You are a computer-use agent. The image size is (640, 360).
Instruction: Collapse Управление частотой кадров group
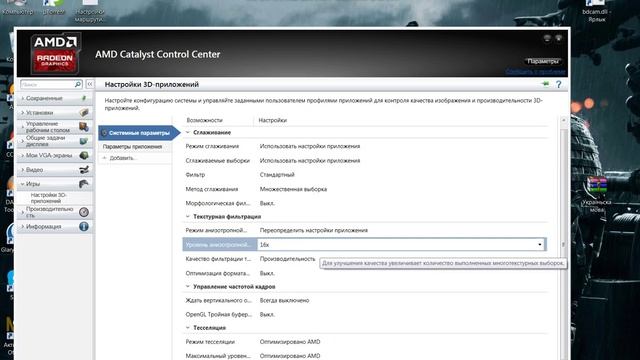coord(188,287)
